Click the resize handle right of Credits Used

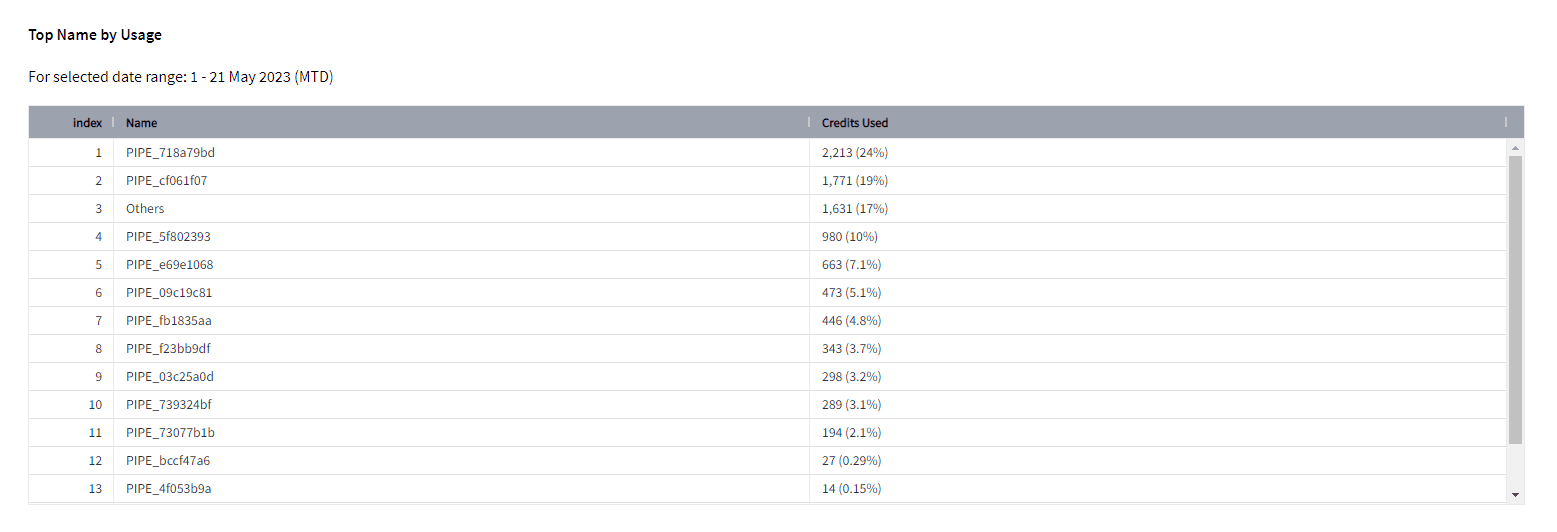coord(1505,123)
